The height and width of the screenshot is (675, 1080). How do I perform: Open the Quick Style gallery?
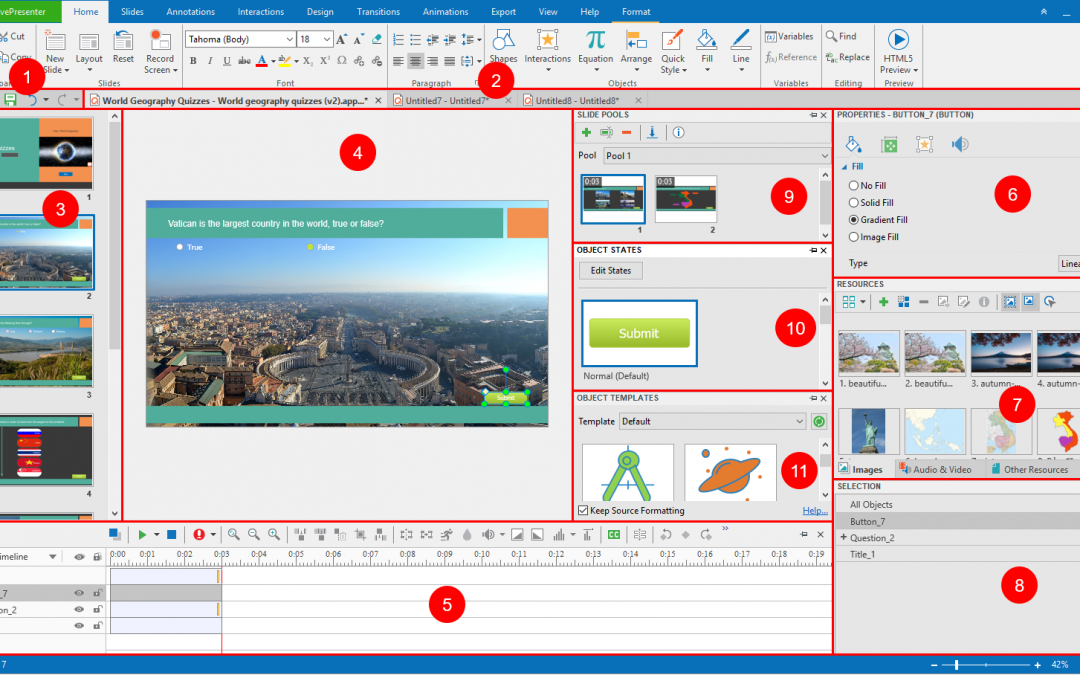[x=672, y=52]
